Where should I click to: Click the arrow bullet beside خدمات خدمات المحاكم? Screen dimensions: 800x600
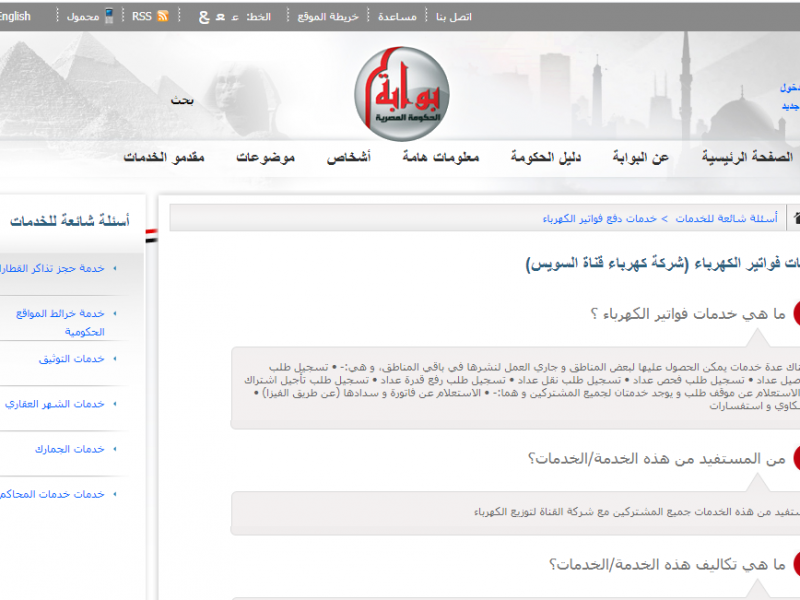pos(115,494)
